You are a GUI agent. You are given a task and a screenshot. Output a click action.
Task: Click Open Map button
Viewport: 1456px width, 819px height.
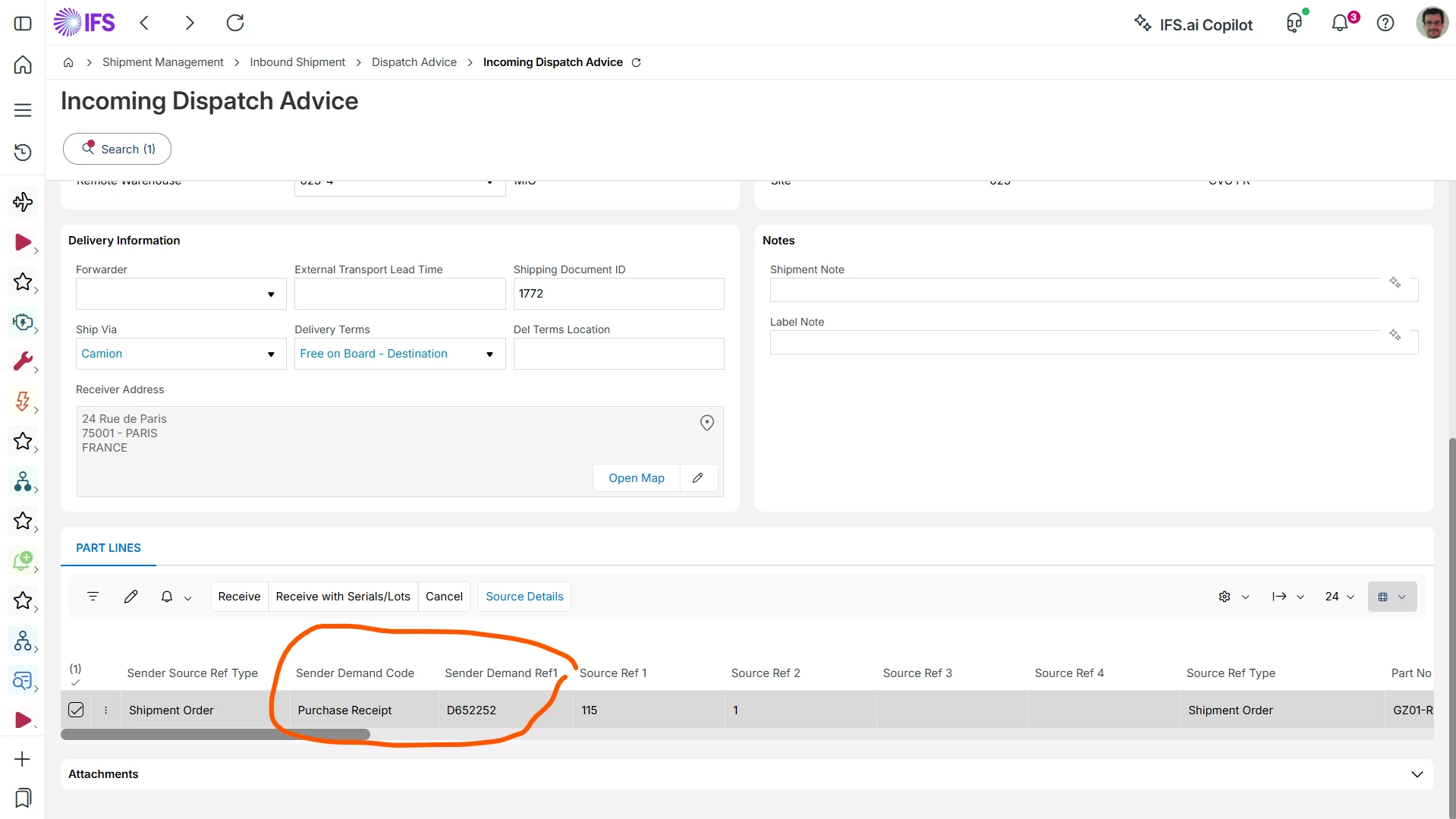point(637,478)
